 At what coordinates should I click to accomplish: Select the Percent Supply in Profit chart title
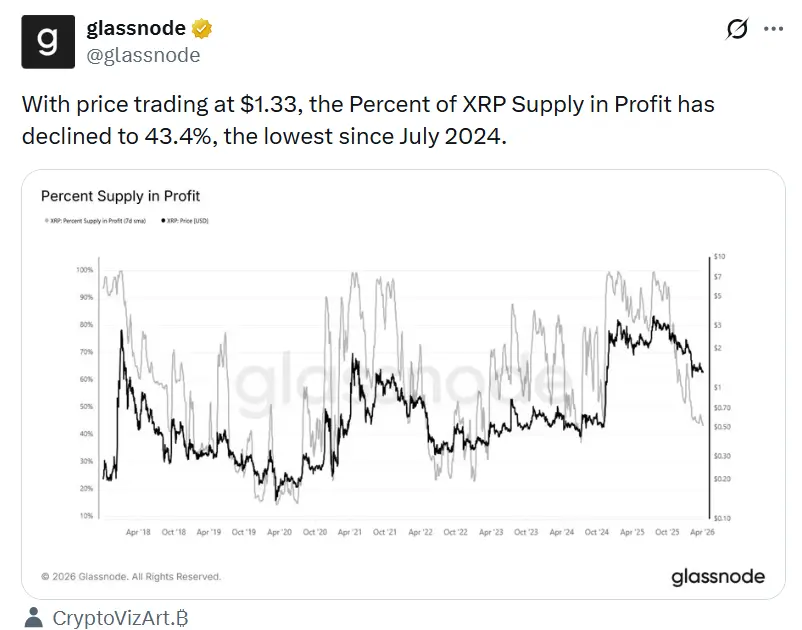pos(120,196)
